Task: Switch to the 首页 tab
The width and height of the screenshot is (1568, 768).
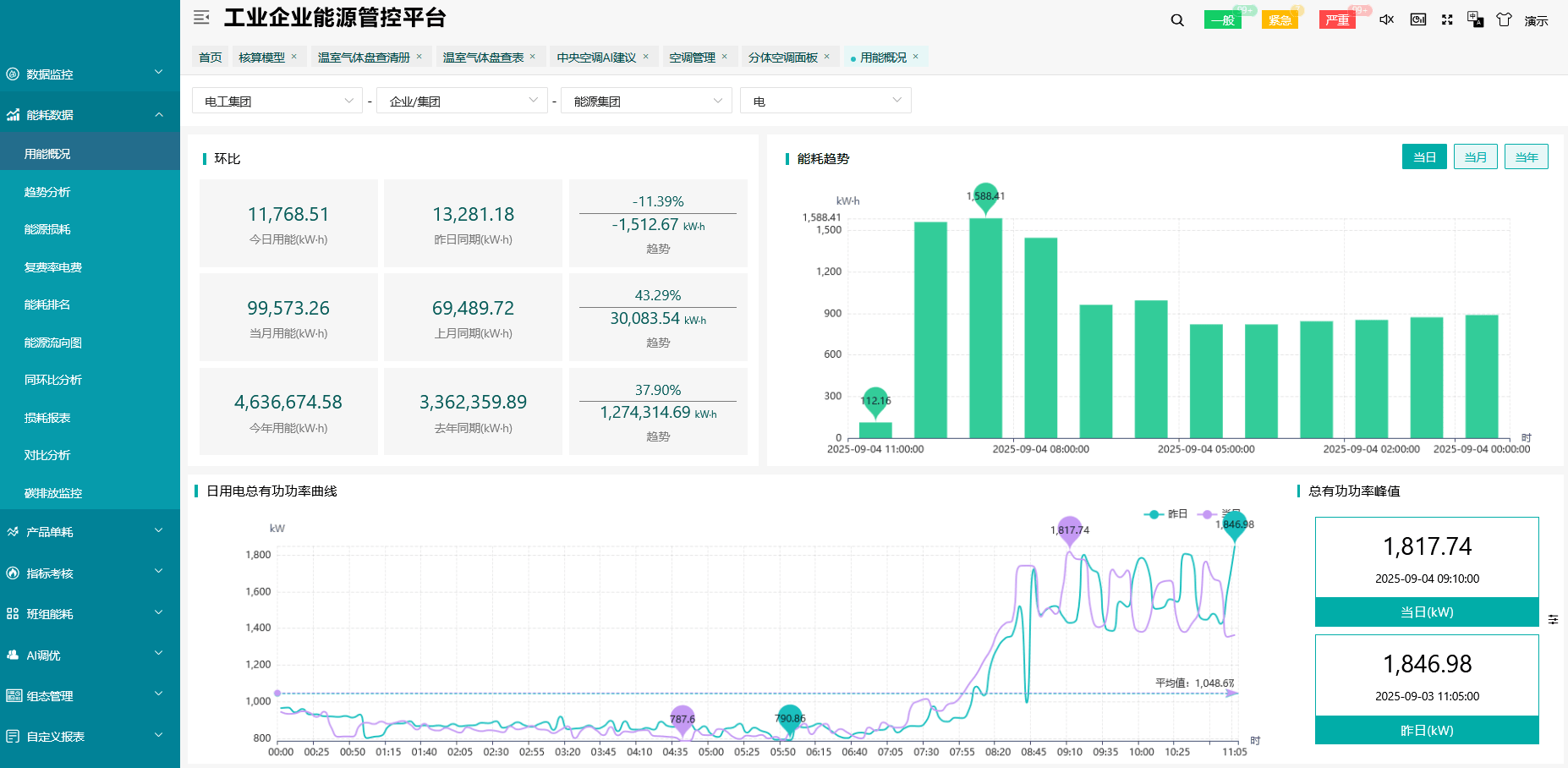Action: (209, 57)
